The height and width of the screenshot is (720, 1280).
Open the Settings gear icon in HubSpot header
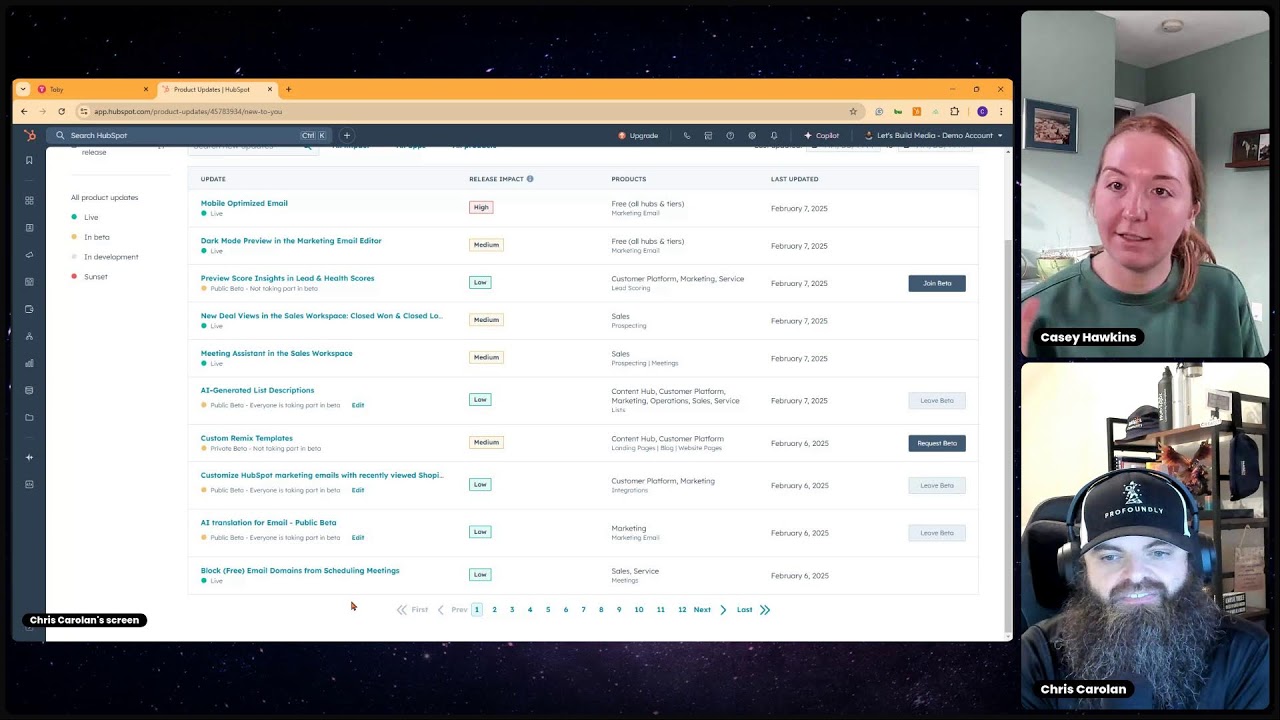[x=752, y=135]
